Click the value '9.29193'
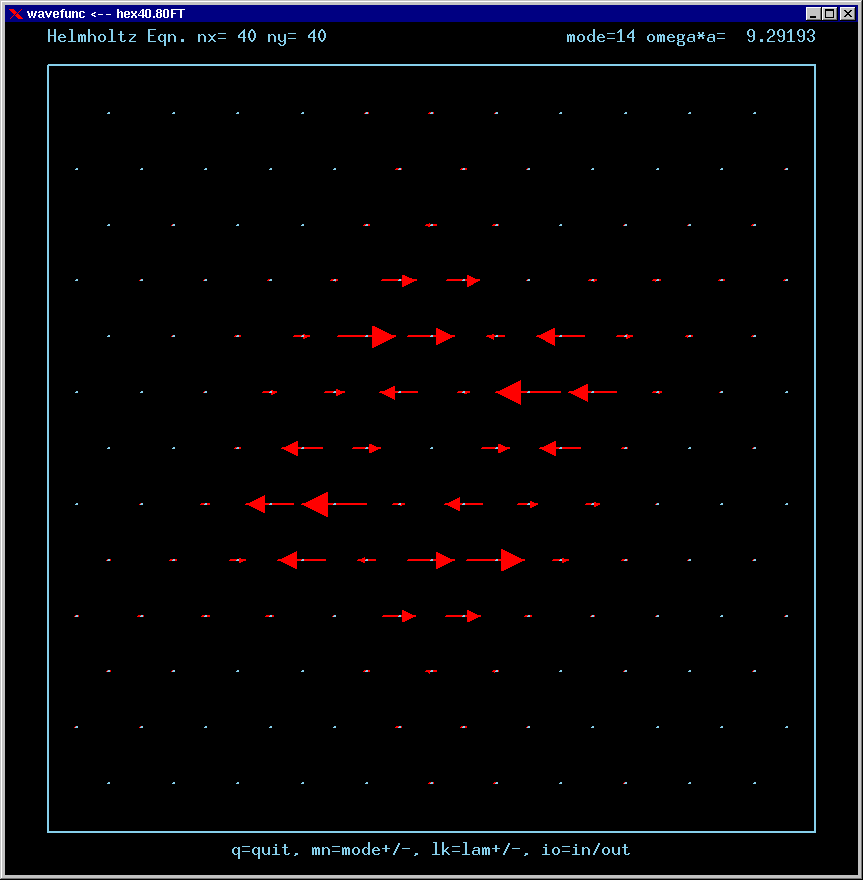 (781, 36)
